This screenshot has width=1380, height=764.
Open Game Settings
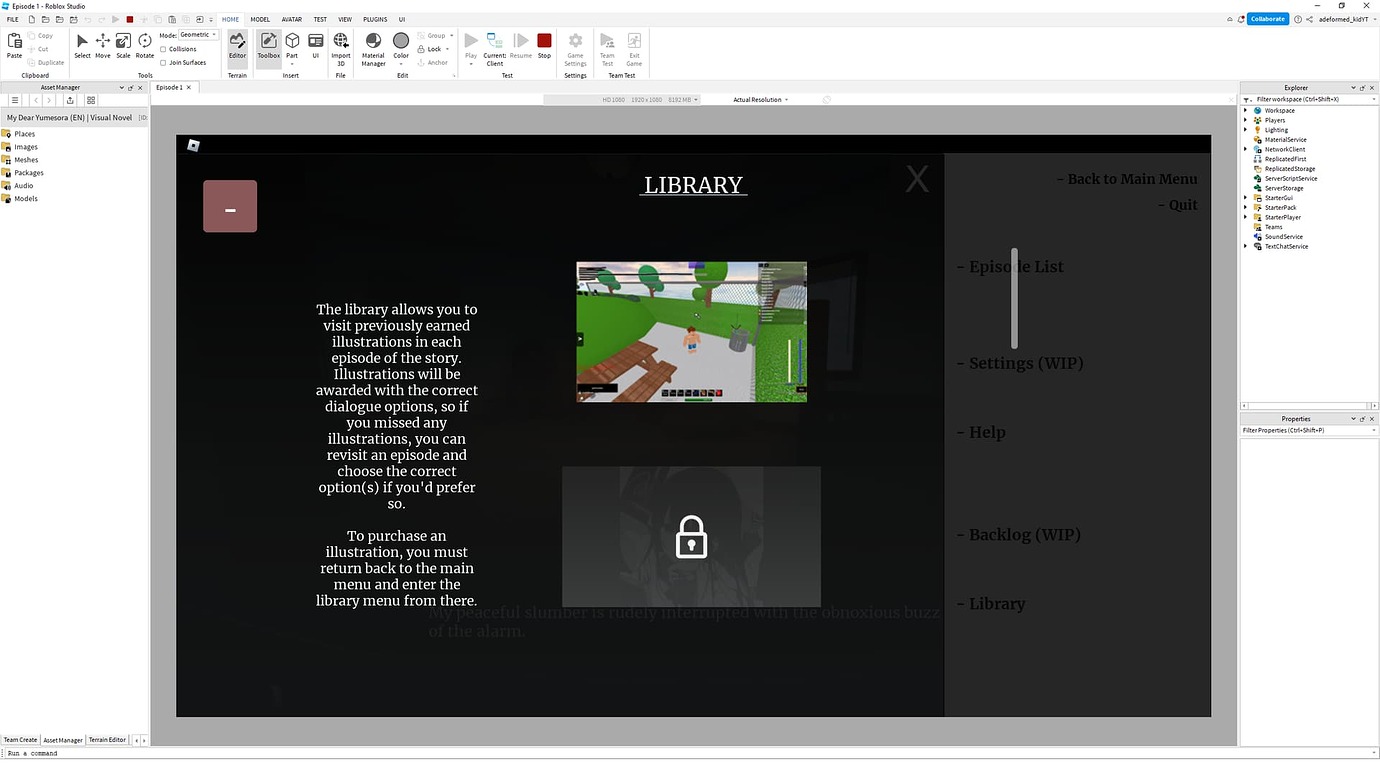(x=575, y=48)
